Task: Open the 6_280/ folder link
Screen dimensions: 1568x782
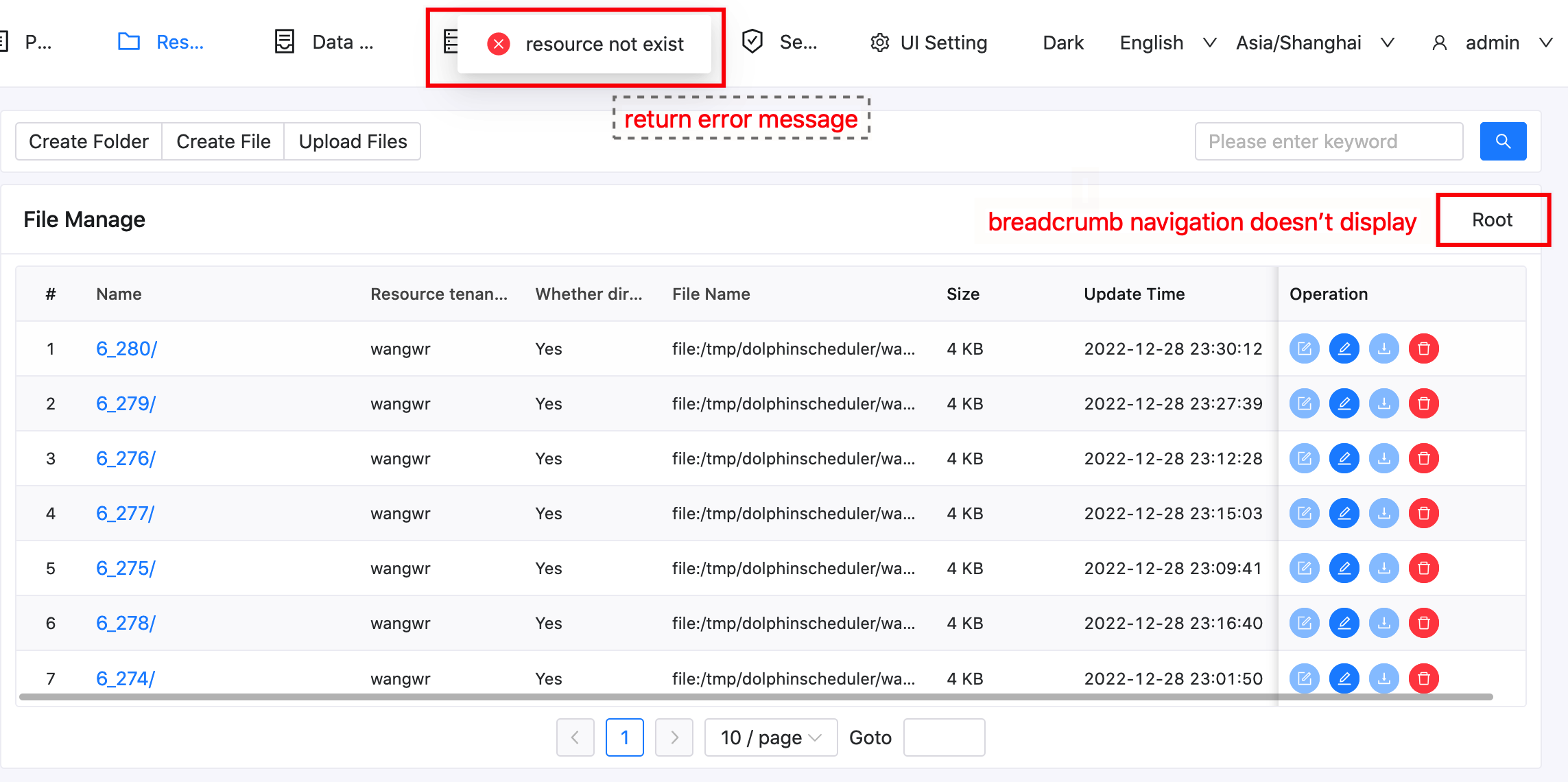Action: [x=126, y=348]
